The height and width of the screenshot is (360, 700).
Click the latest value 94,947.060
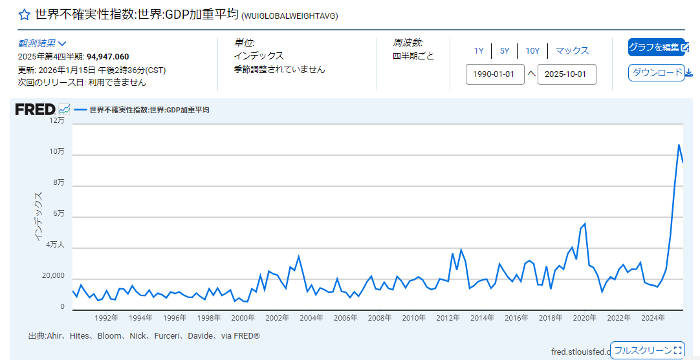point(108,57)
